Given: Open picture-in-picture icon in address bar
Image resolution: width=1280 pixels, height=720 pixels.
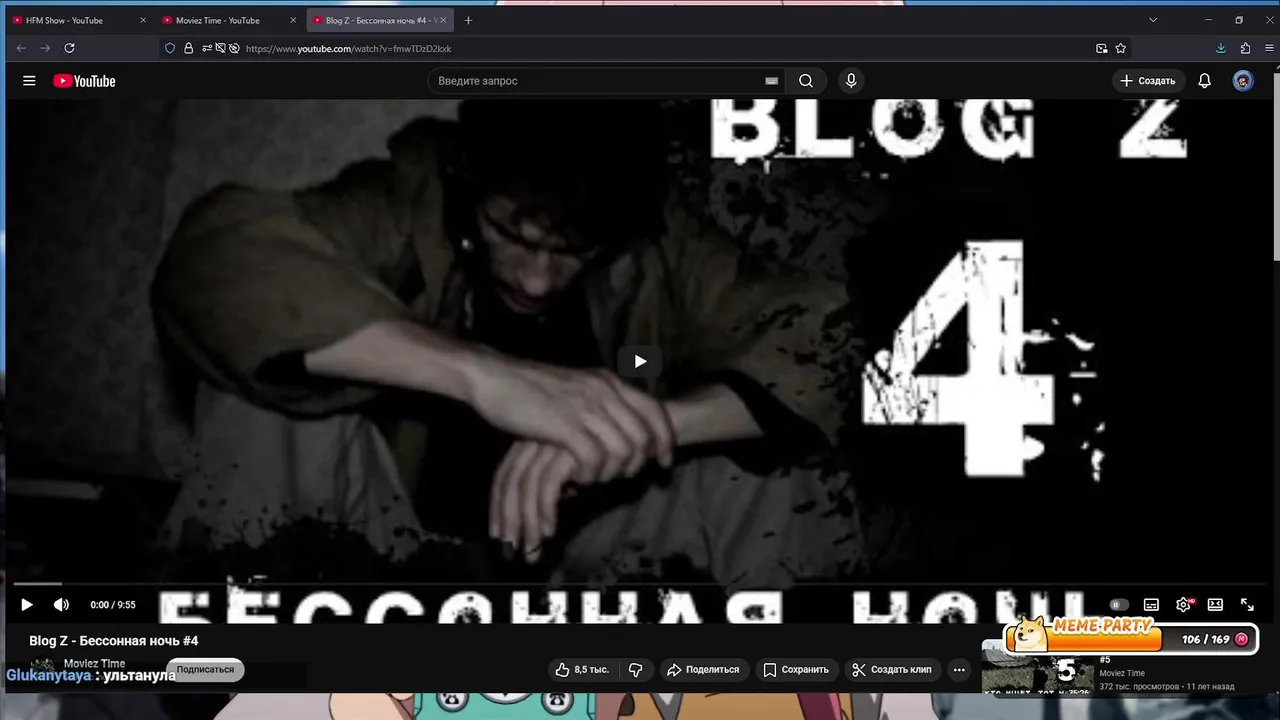Looking at the screenshot, I should [x=1101, y=48].
